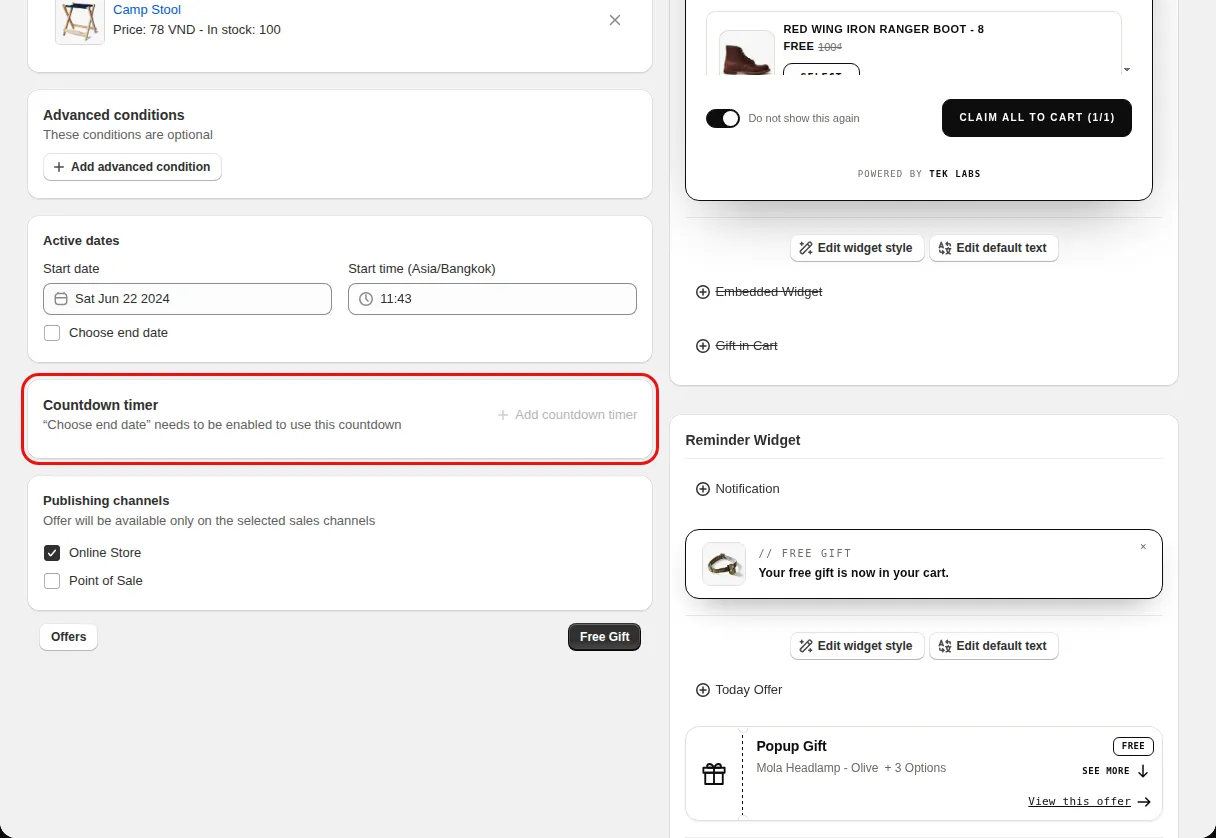Expand the Notification section
Image resolution: width=1216 pixels, height=838 pixels.
(x=738, y=489)
